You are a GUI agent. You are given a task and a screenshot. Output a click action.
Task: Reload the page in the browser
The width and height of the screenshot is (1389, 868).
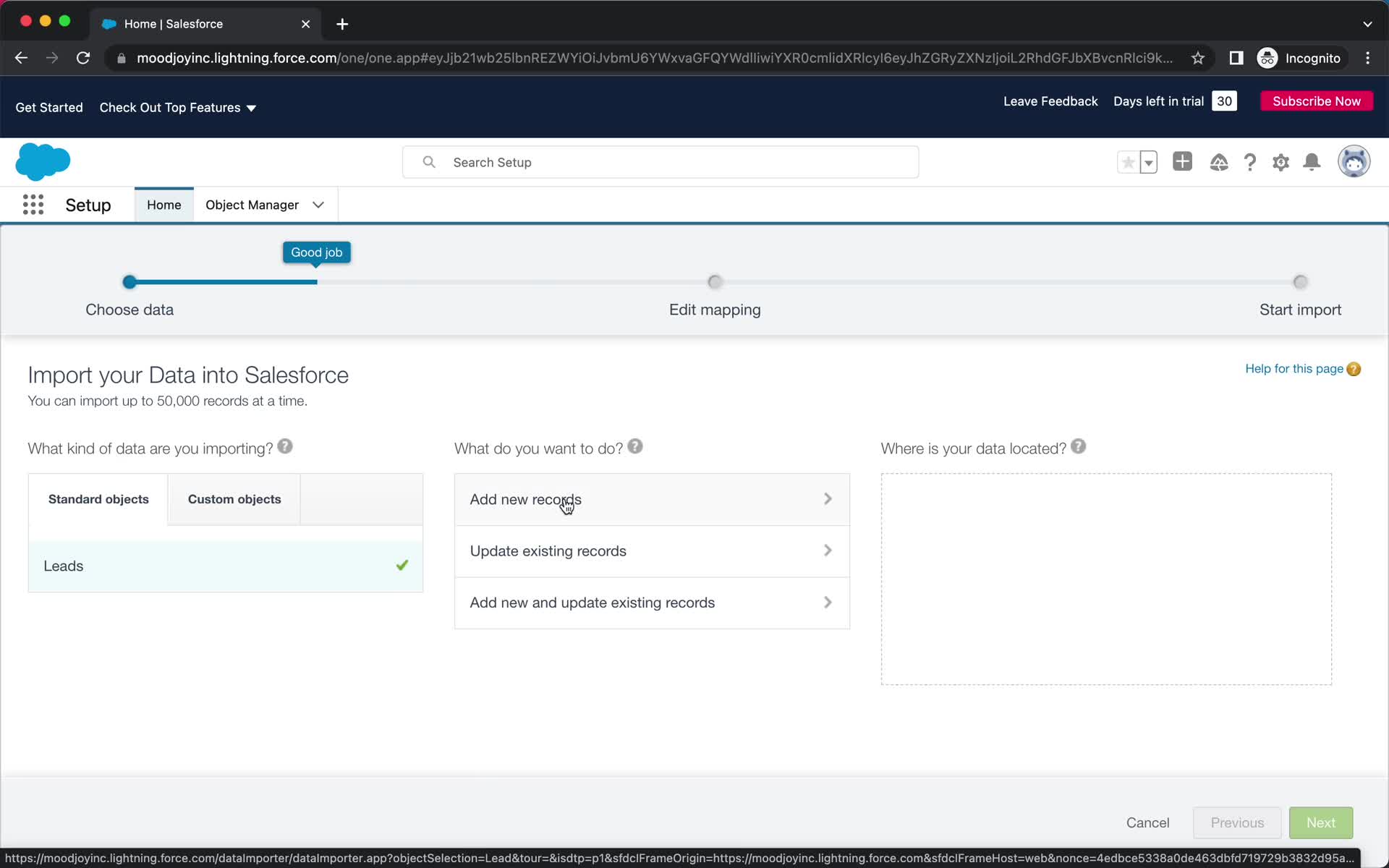83,58
